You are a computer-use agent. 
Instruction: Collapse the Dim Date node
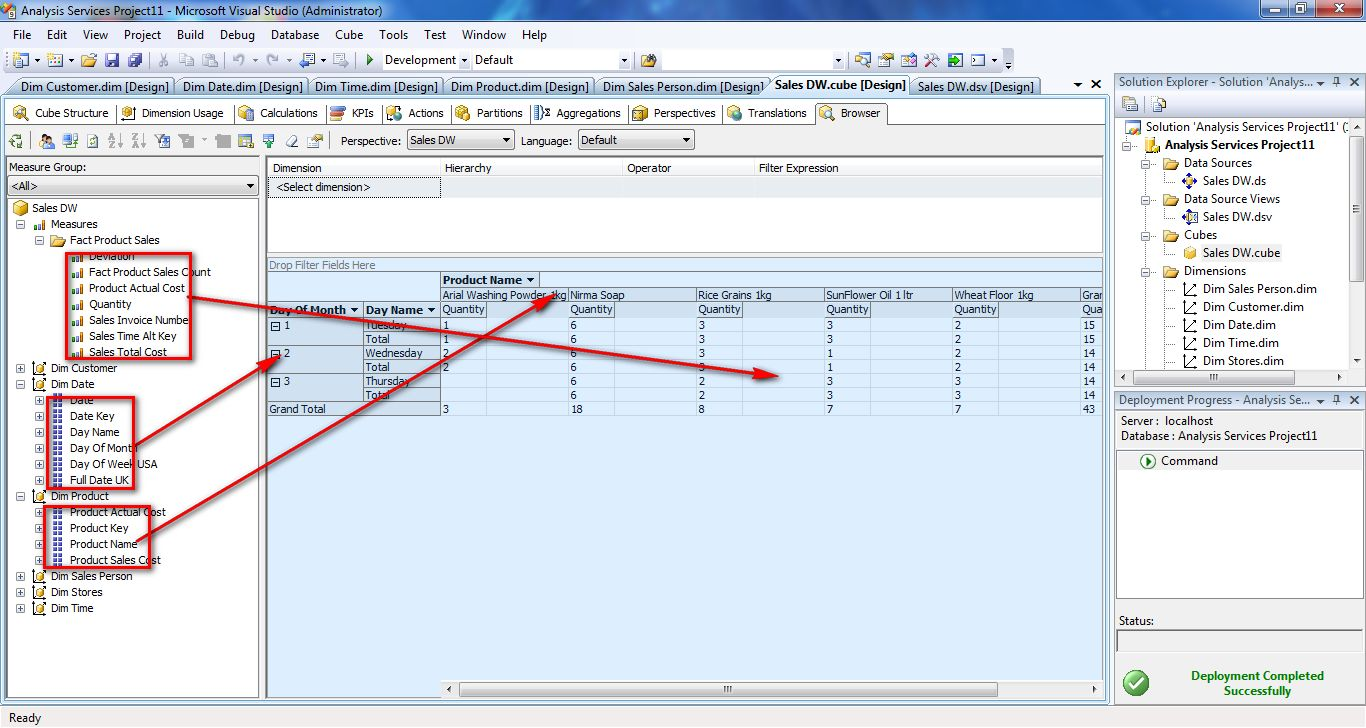[x=20, y=384]
